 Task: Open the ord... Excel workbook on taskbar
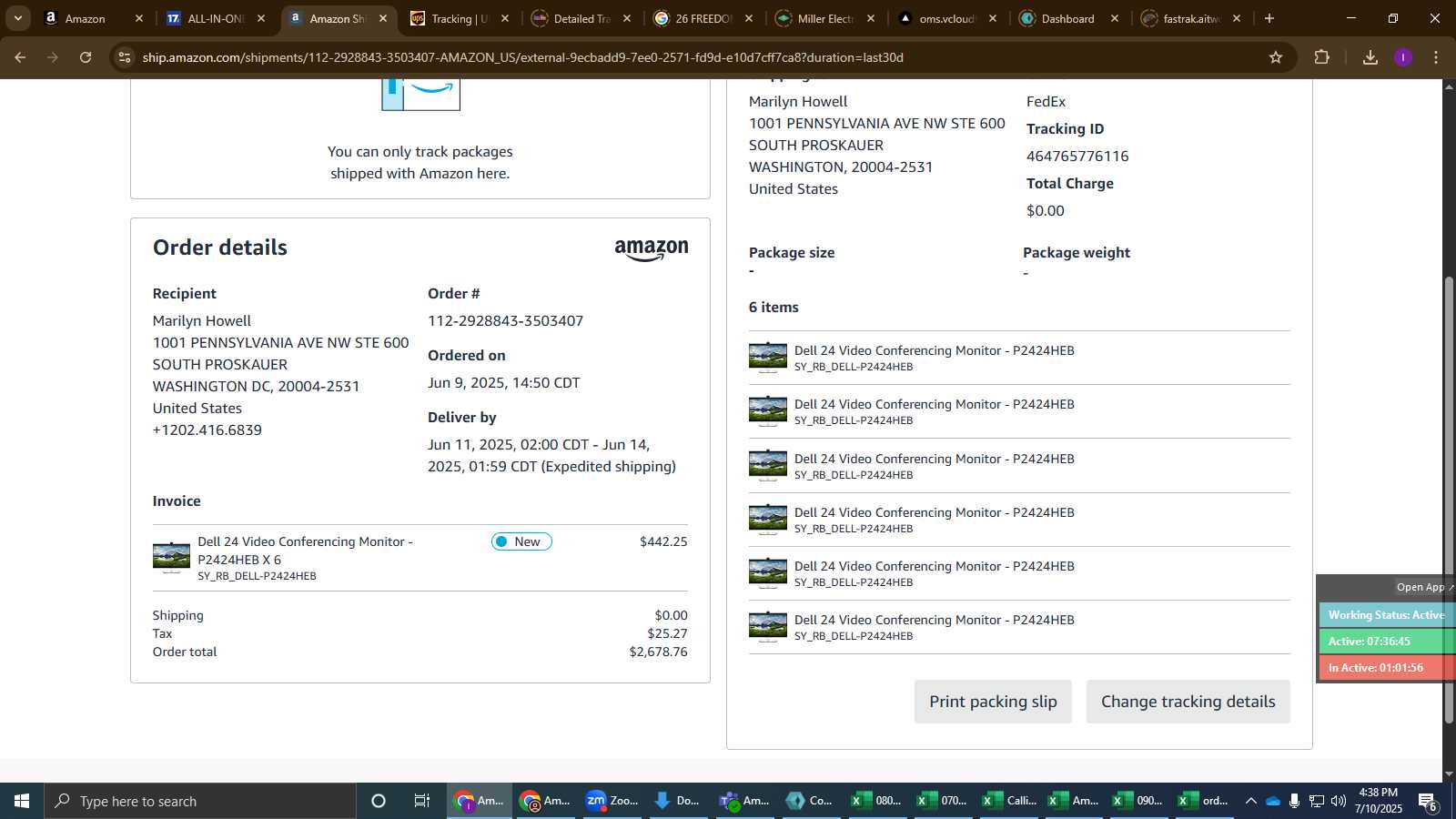tap(1204, 801)
